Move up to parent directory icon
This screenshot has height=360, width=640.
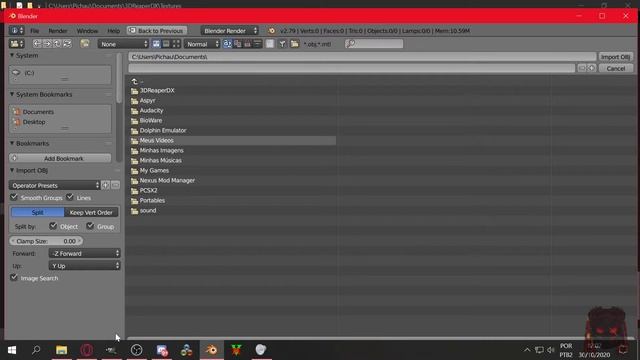(x=57, y=44)
